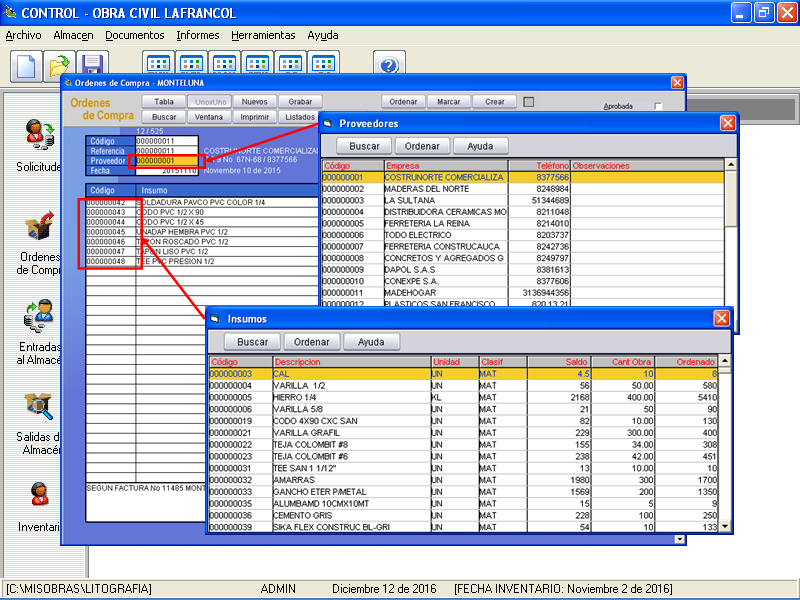
Task: Click Ordenar in Ordenes de Compra window
Action: [x=403, y=102]
